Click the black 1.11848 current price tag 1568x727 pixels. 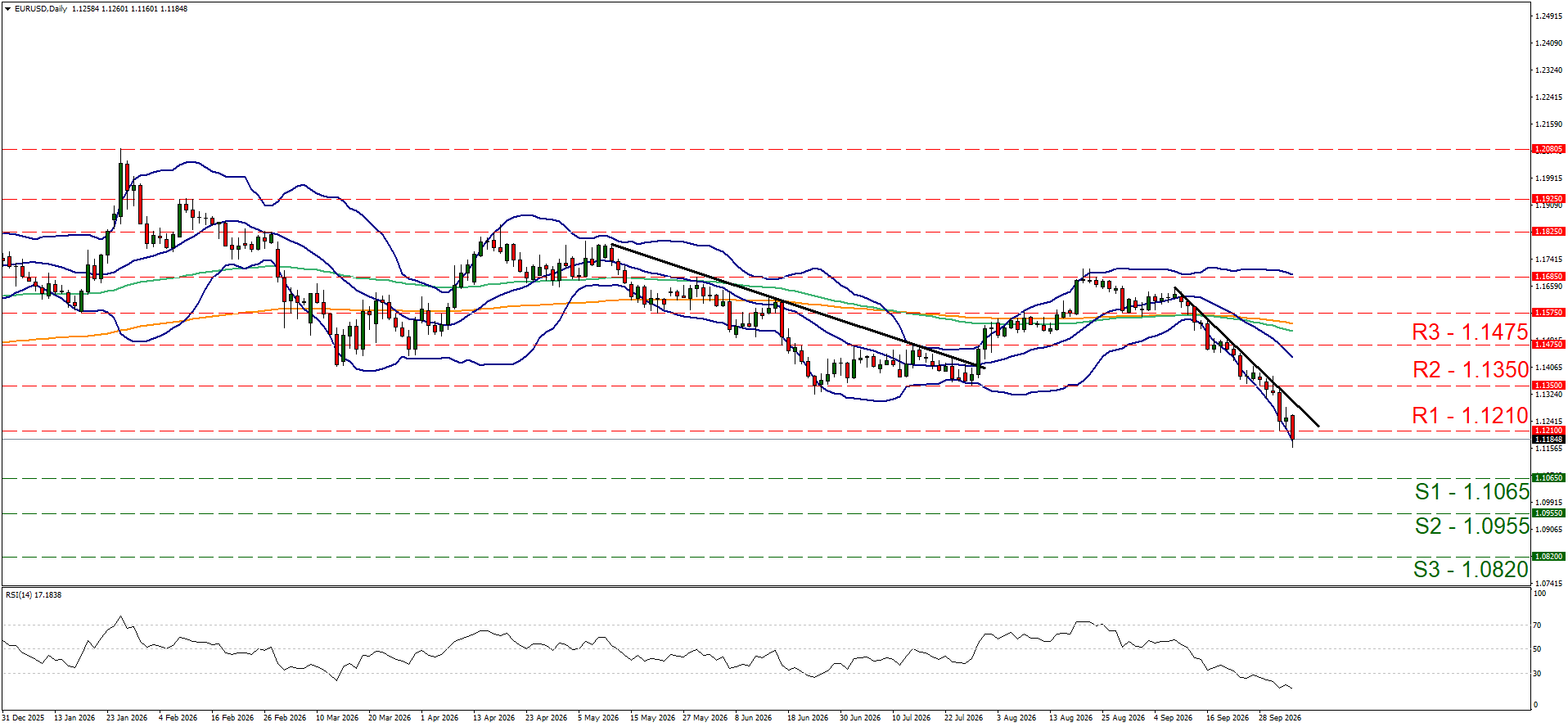coord(1548,440)
